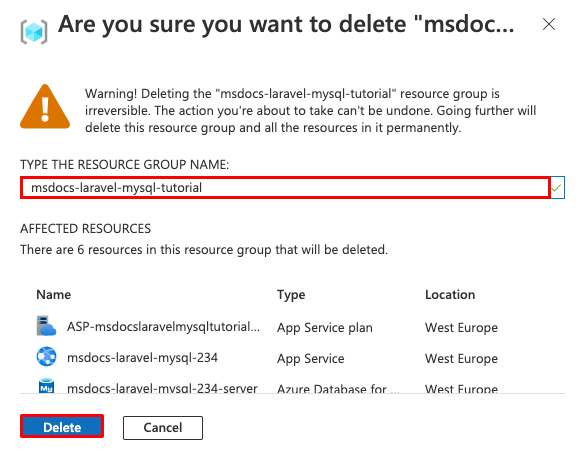The width and height of the screenshot is (585, 460).
Task: Sort by the Name column header
Action: 54,295
